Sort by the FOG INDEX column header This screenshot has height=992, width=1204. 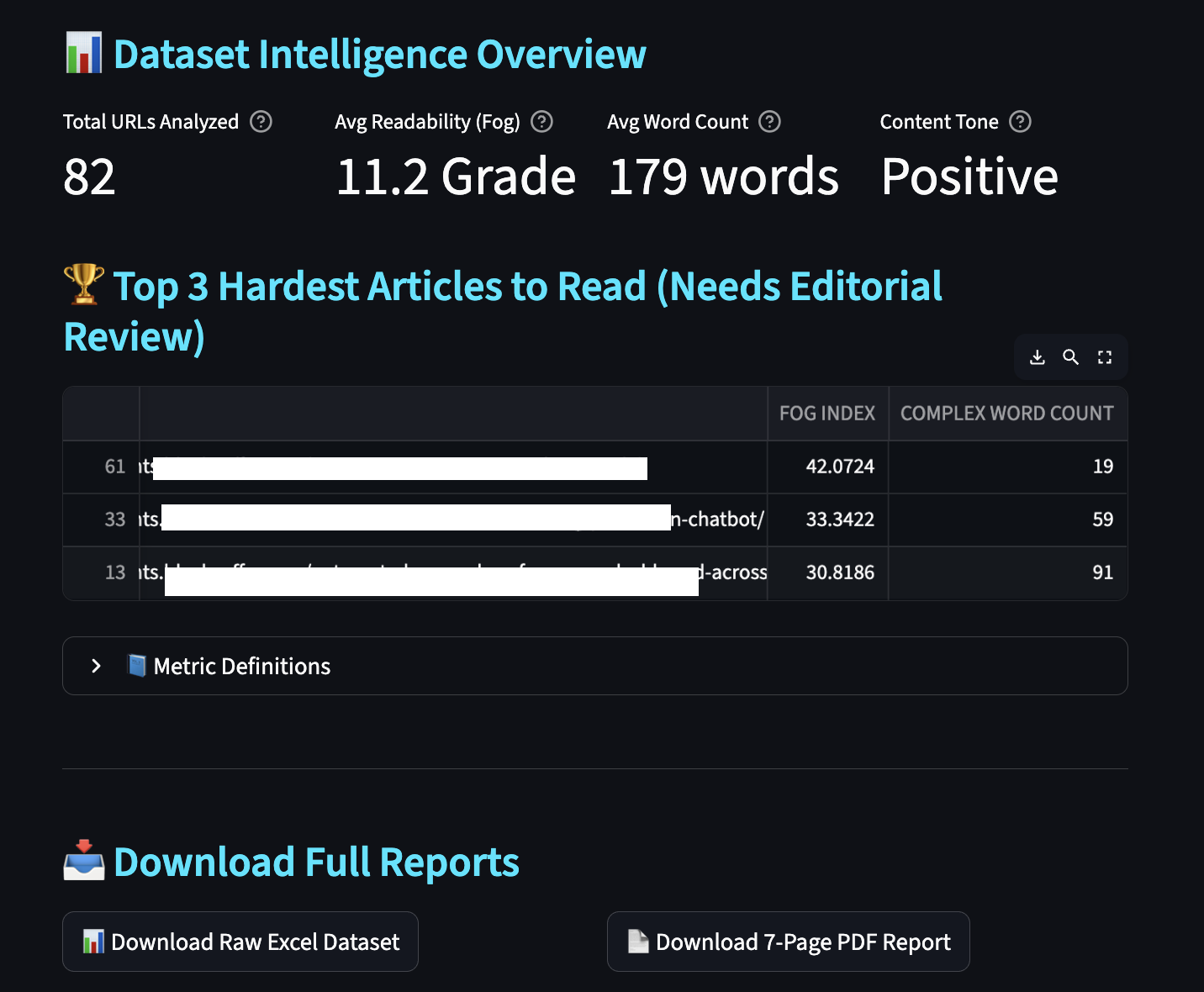[827, 414]
